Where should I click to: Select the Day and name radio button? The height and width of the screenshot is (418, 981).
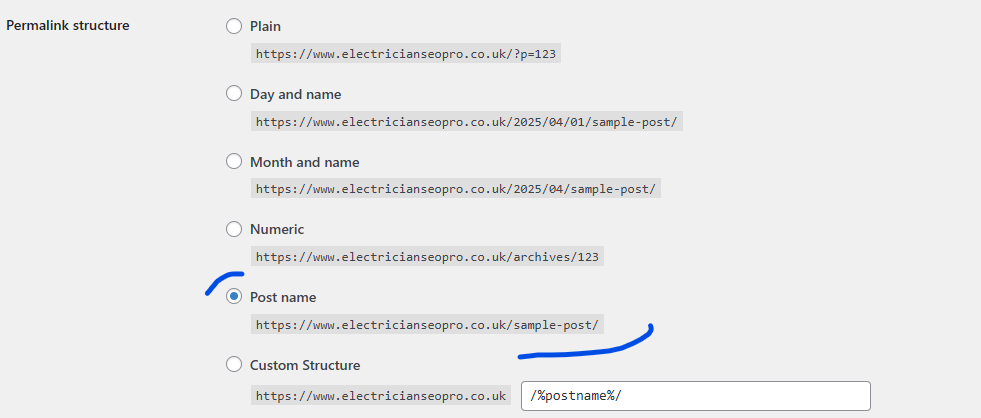coord(233,94)
